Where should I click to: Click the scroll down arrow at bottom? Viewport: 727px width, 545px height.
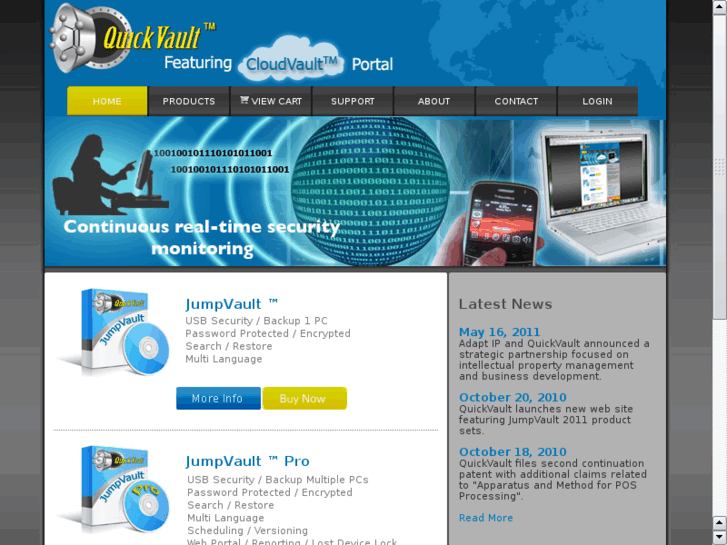click(720, 537)
